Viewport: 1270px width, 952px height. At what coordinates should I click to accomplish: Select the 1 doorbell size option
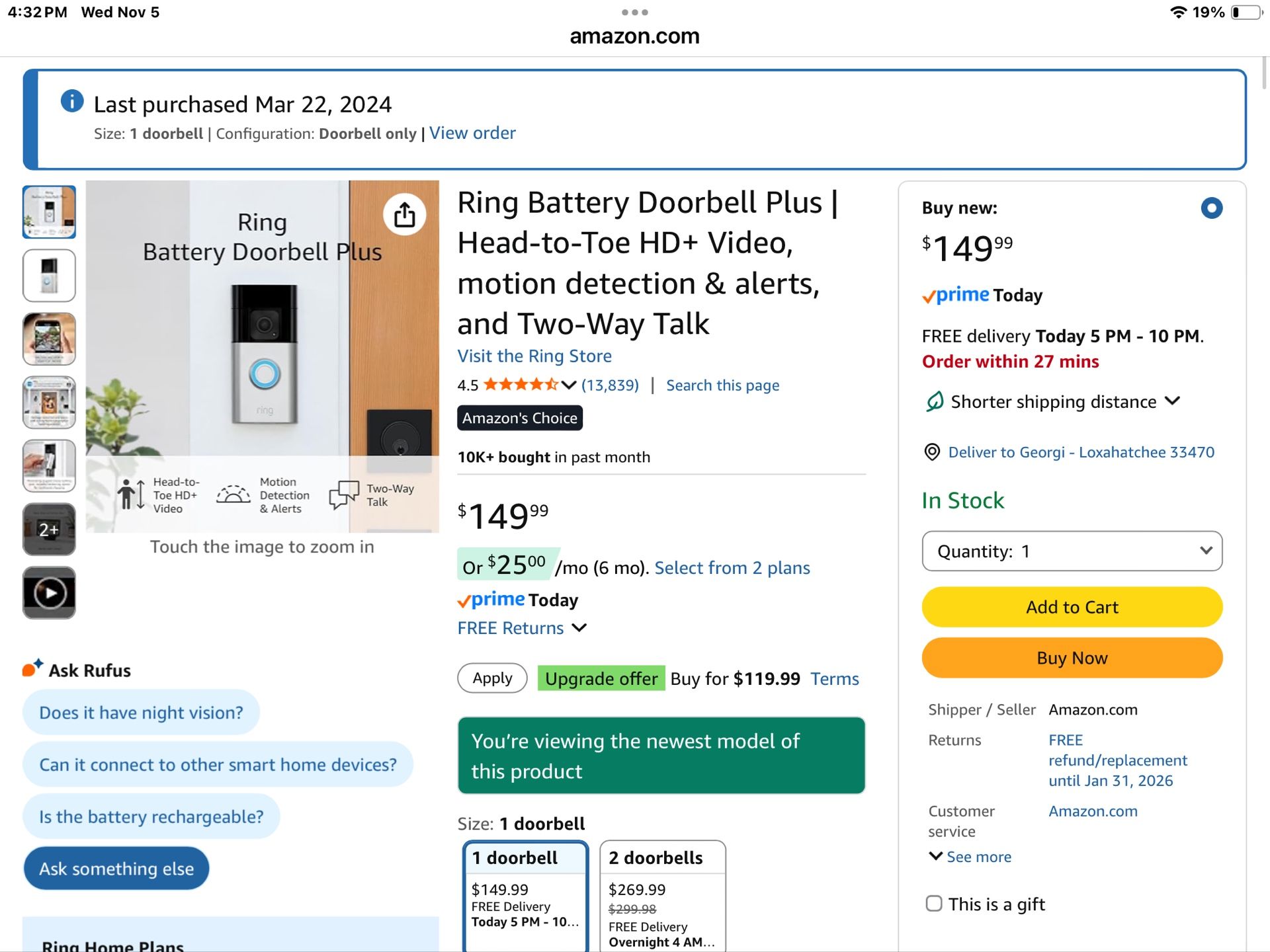coord(525,892)
